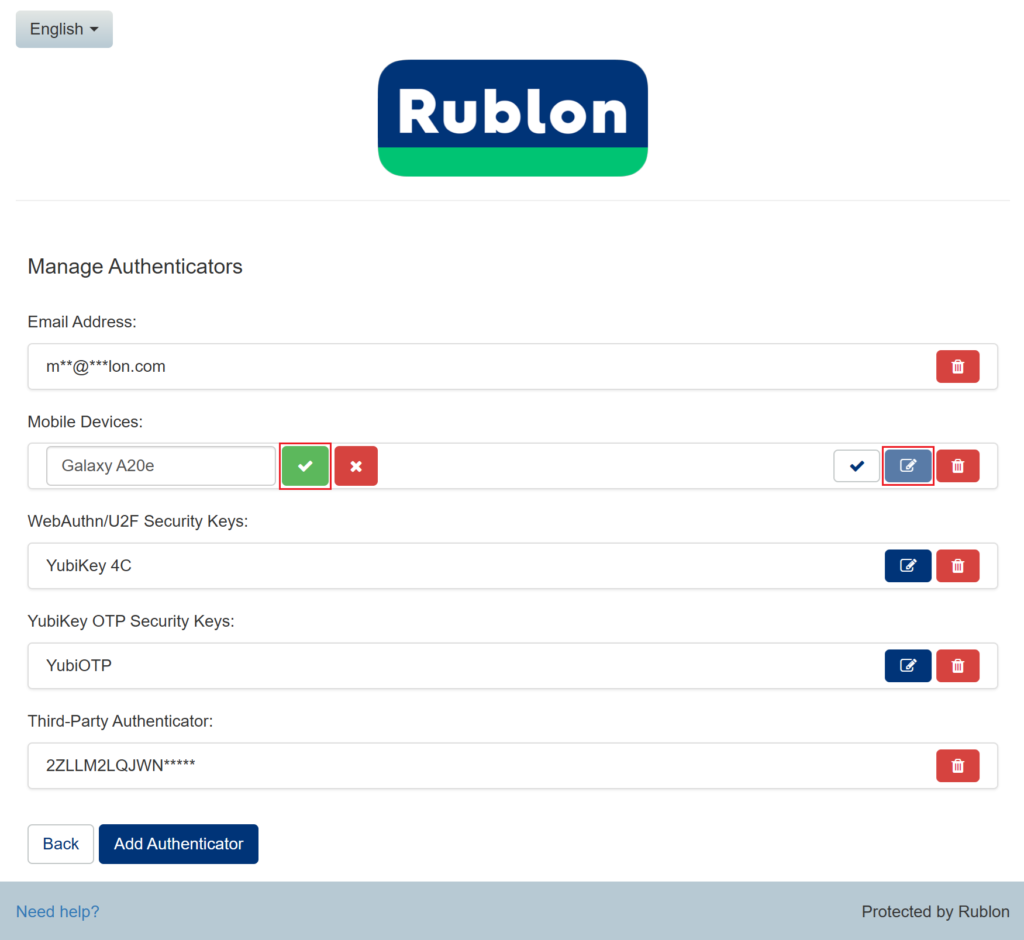Image resolution: width=1024 pixels, height=940 pixels.
Task: Click the Add Authenticator button
Action: [178, 844]
